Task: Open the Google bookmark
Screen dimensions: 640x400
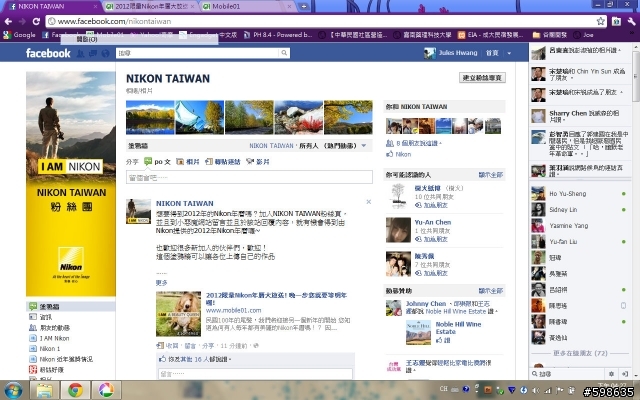Action: [x=20, y=35]
